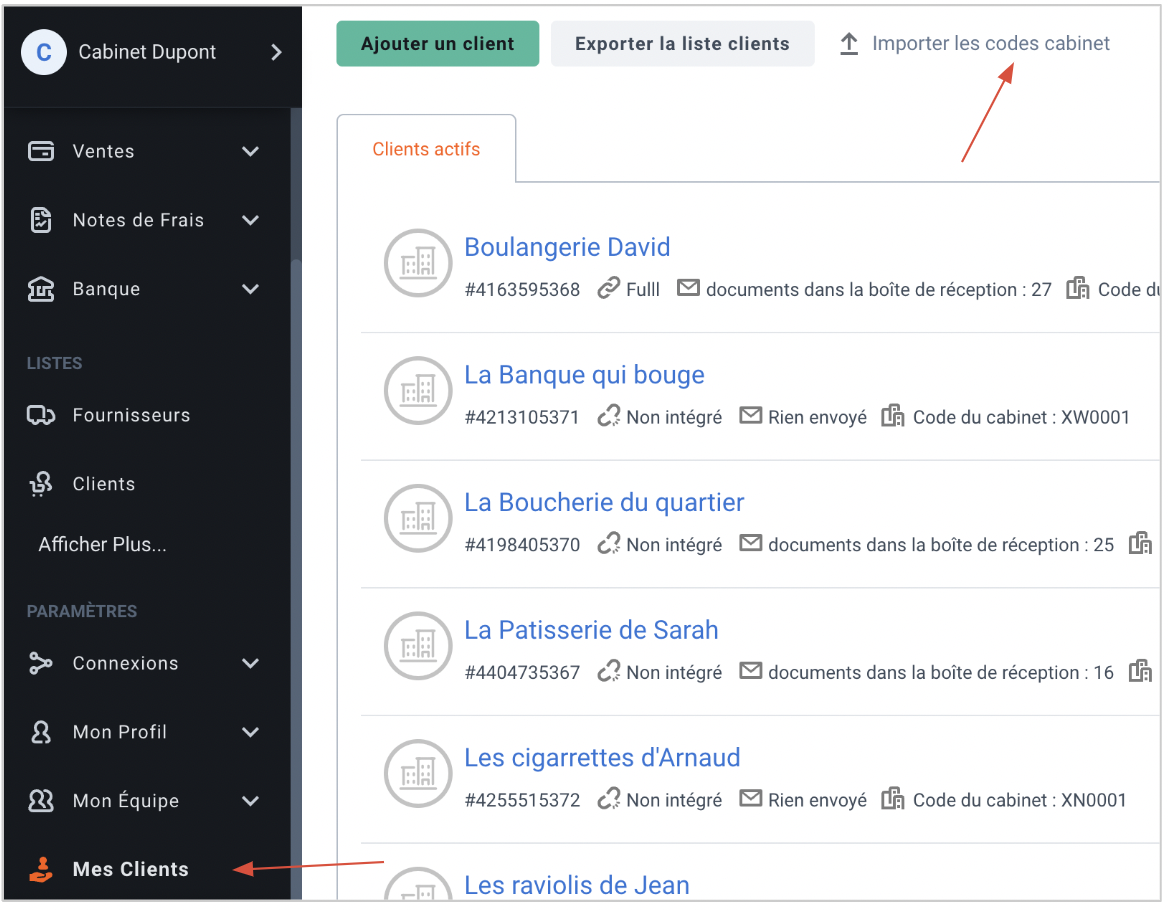Click the Ventes card icon
The width and height of the screenshot is (1168, 910).
pos(41,151)
